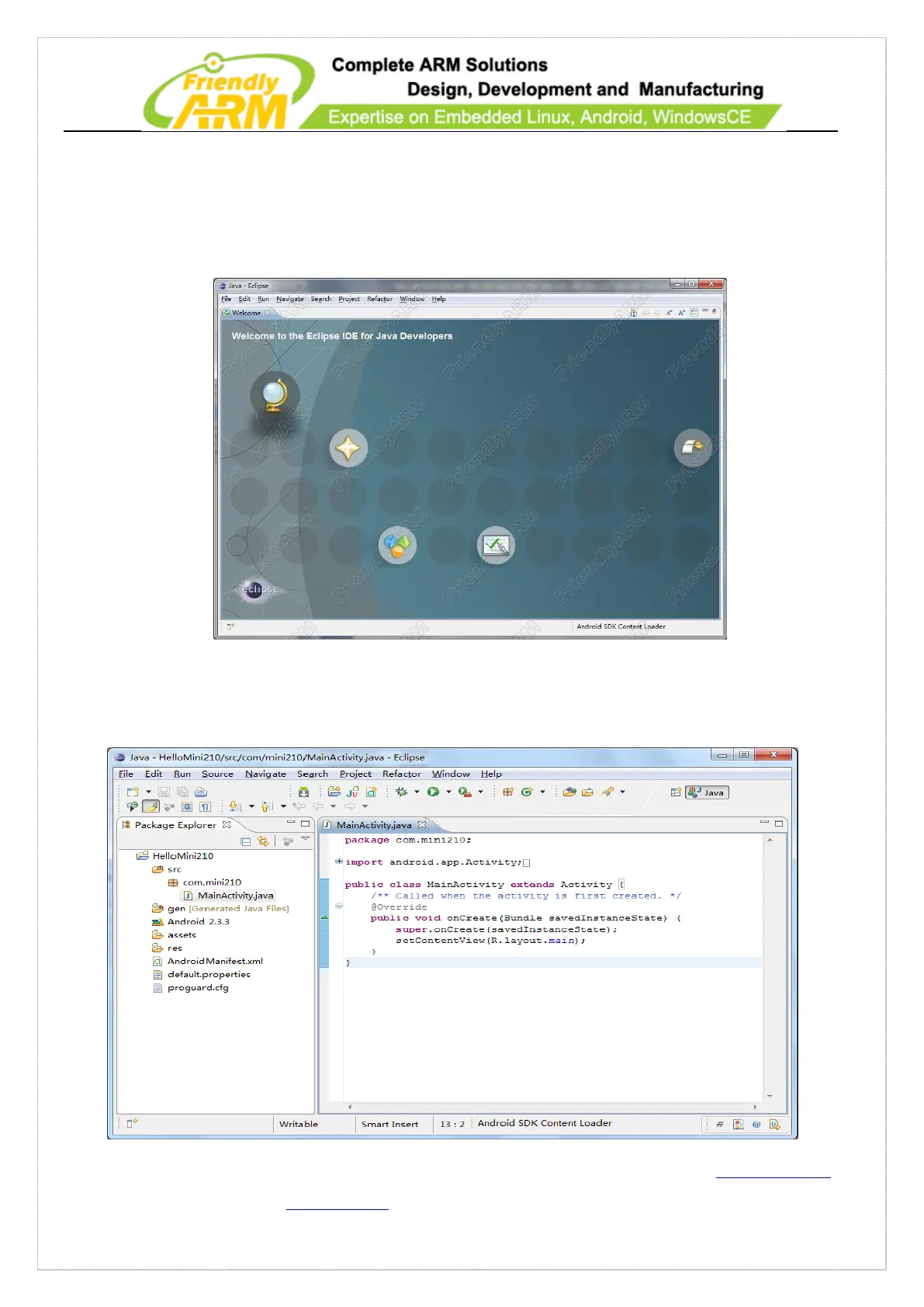Select the MainActivity.java editor tab

pos(373,825)
